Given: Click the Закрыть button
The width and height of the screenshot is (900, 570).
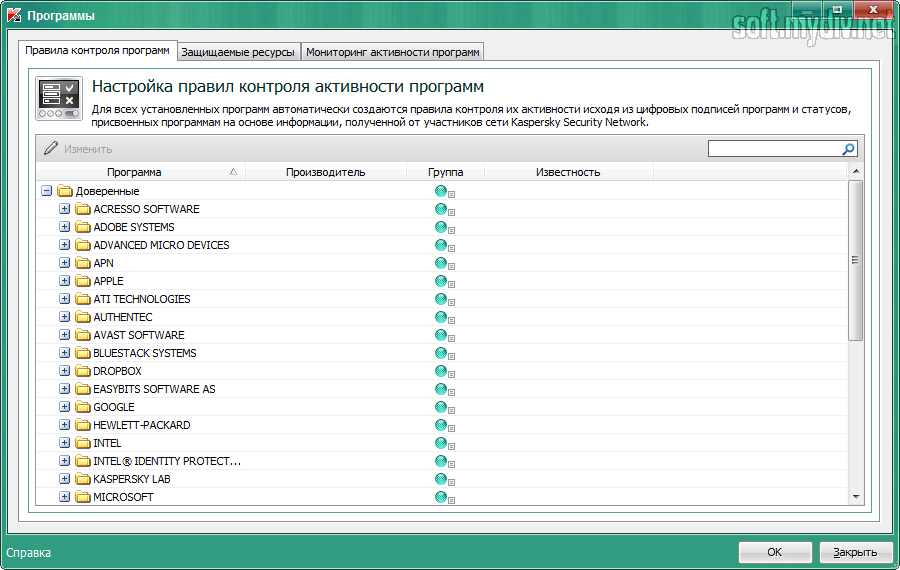Looking at the screenshot, I should (855, 552).
